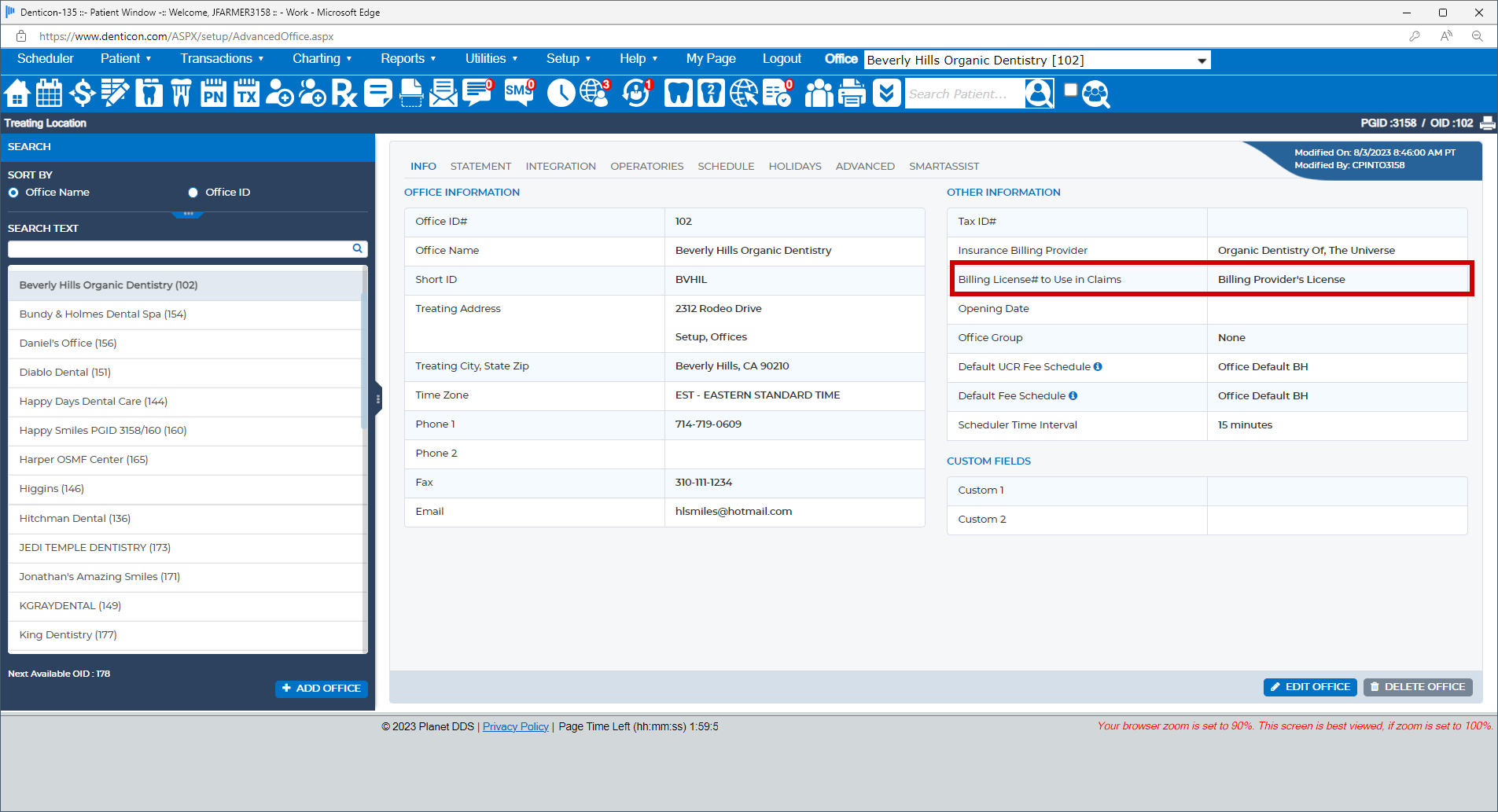This screenshot has width=1498, height=812.
Task: Open the Setup menu dropdown
Action: click(569, 59)
